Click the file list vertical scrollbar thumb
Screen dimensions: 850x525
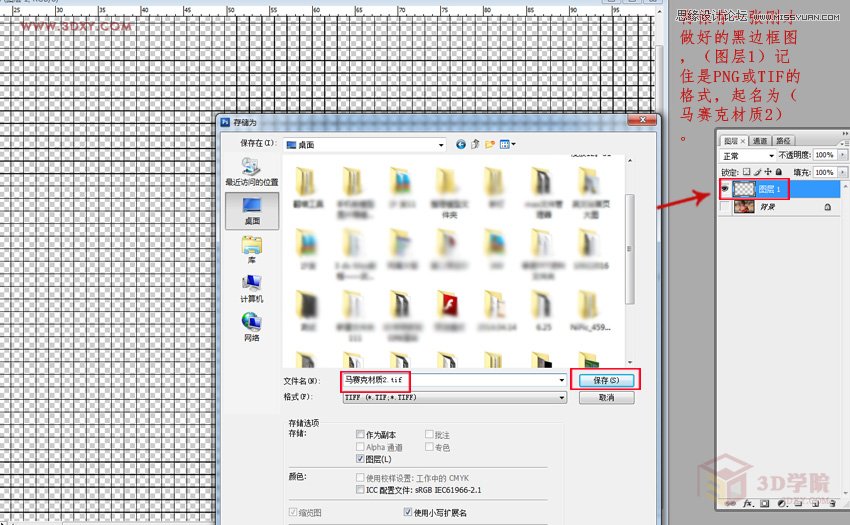click(629, 249)
